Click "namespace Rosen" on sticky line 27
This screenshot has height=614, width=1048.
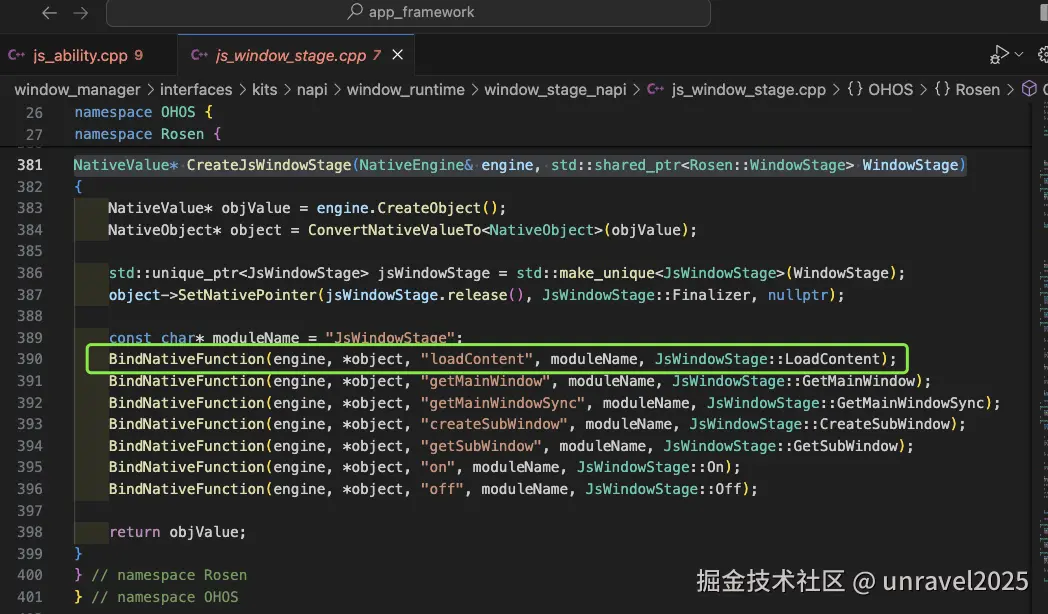(139, 134)
